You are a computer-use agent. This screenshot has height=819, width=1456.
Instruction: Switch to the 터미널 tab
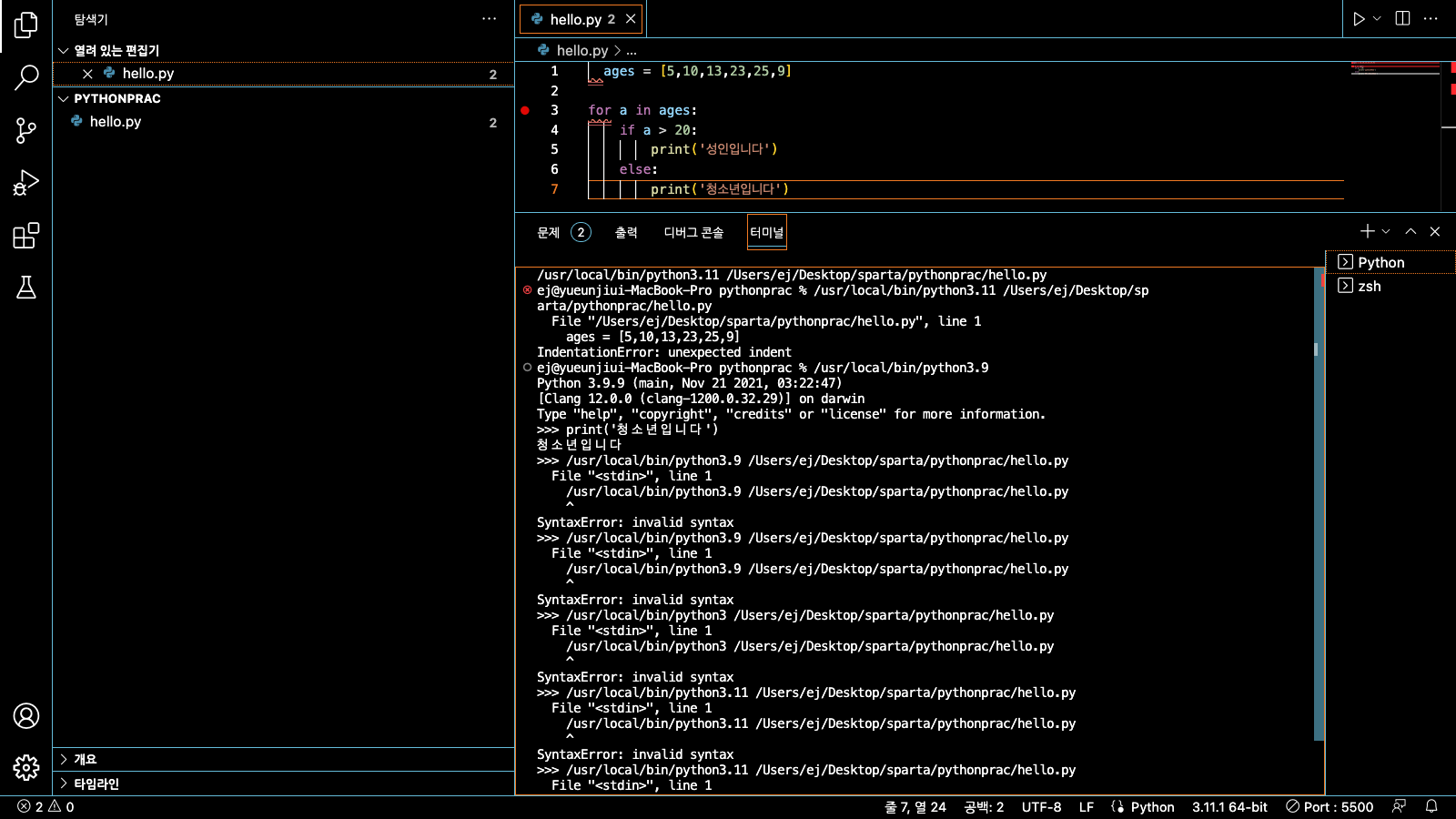[766, 233]
